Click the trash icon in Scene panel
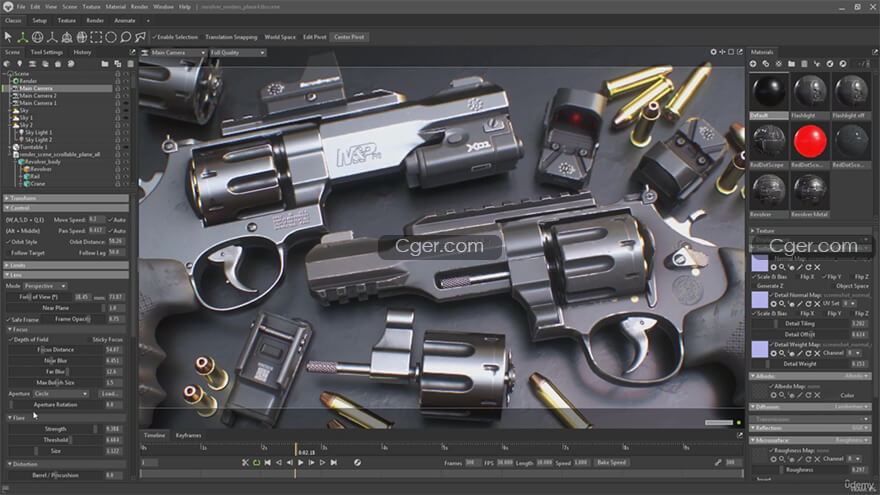Viewport: 880px width, 495px height. pyautogui.click(x=130, y=64)
